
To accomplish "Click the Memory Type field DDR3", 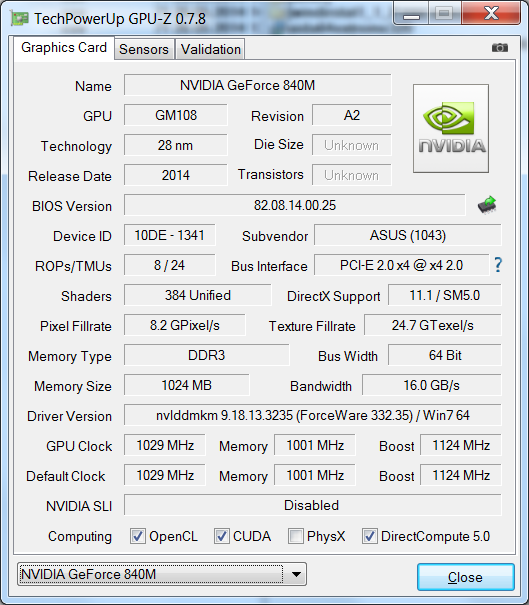I will click(x=206, y=355).
